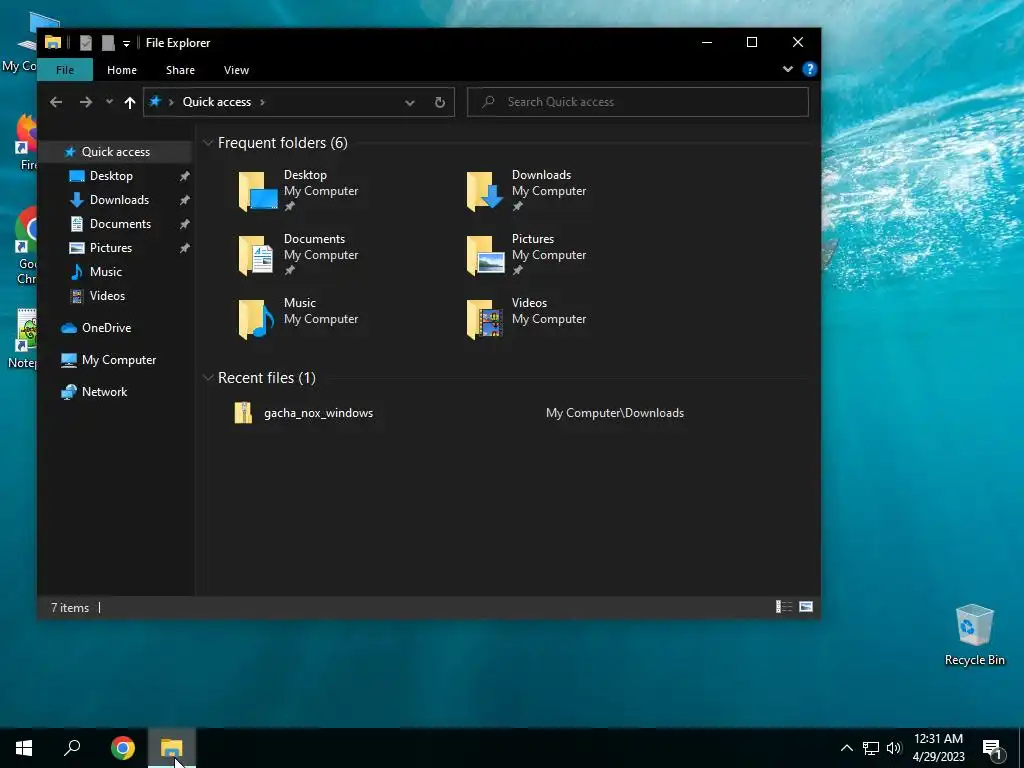Select the gacha_nox_windows zip icon
Viewport: 1024px width, 768px height.
click(x=243, y=413)
